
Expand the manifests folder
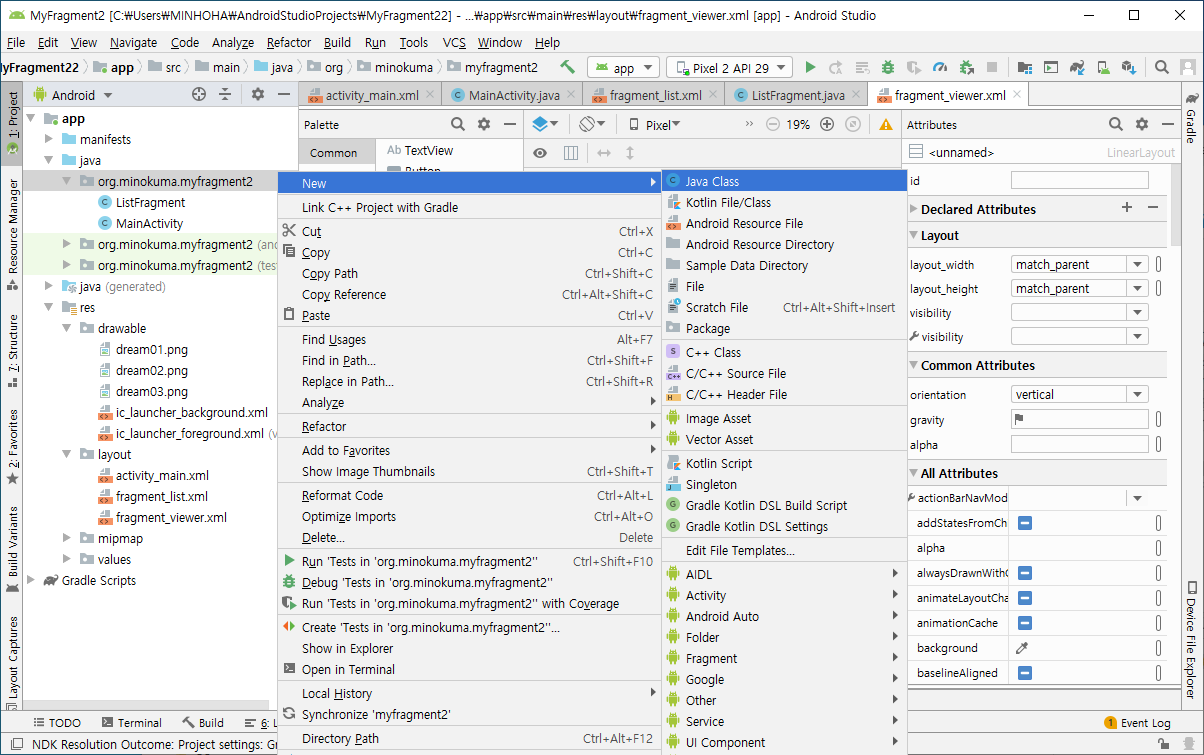(x=48, y=139)
